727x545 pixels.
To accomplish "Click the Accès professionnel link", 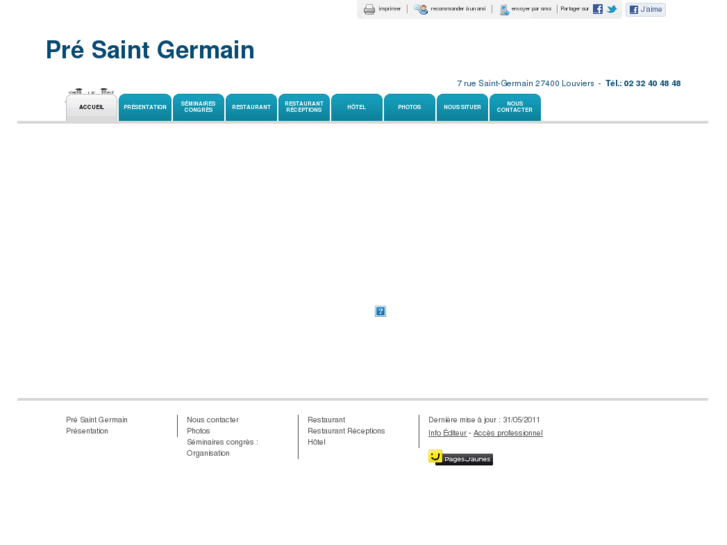I will 508,433.
